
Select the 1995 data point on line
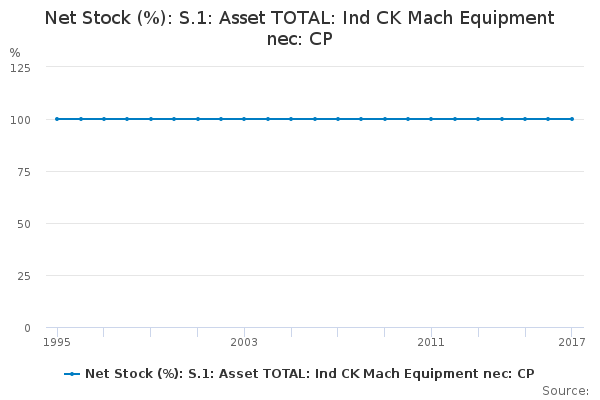(x=57, y=119)
